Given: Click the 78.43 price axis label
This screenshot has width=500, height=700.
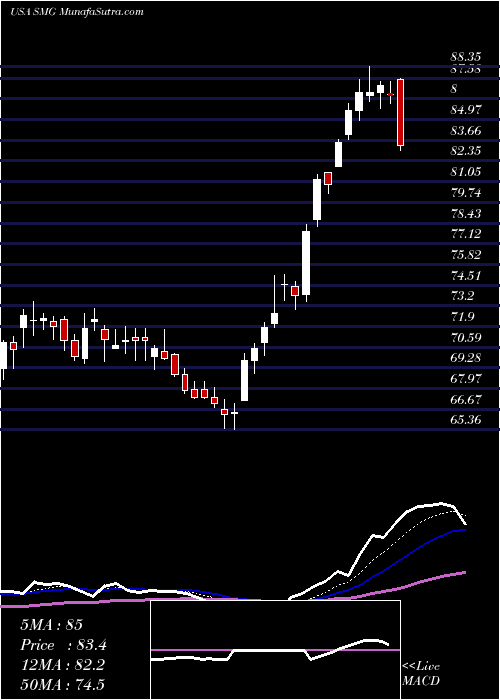Looking at the screenshot, I should click(x=466, y=214).
